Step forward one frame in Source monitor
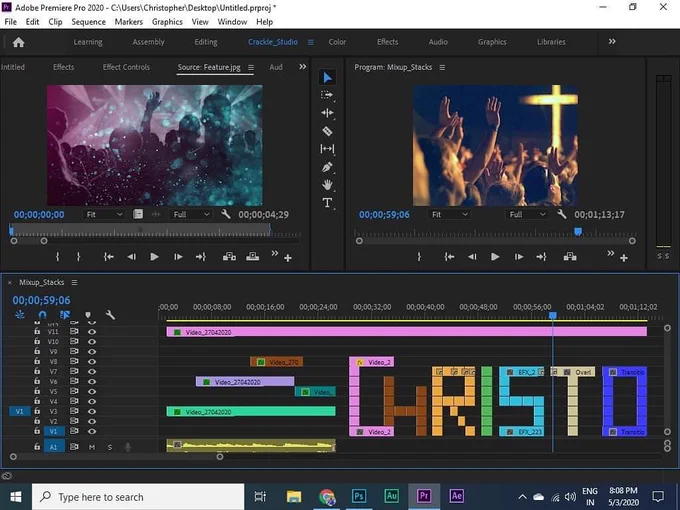 coord(178,257)
